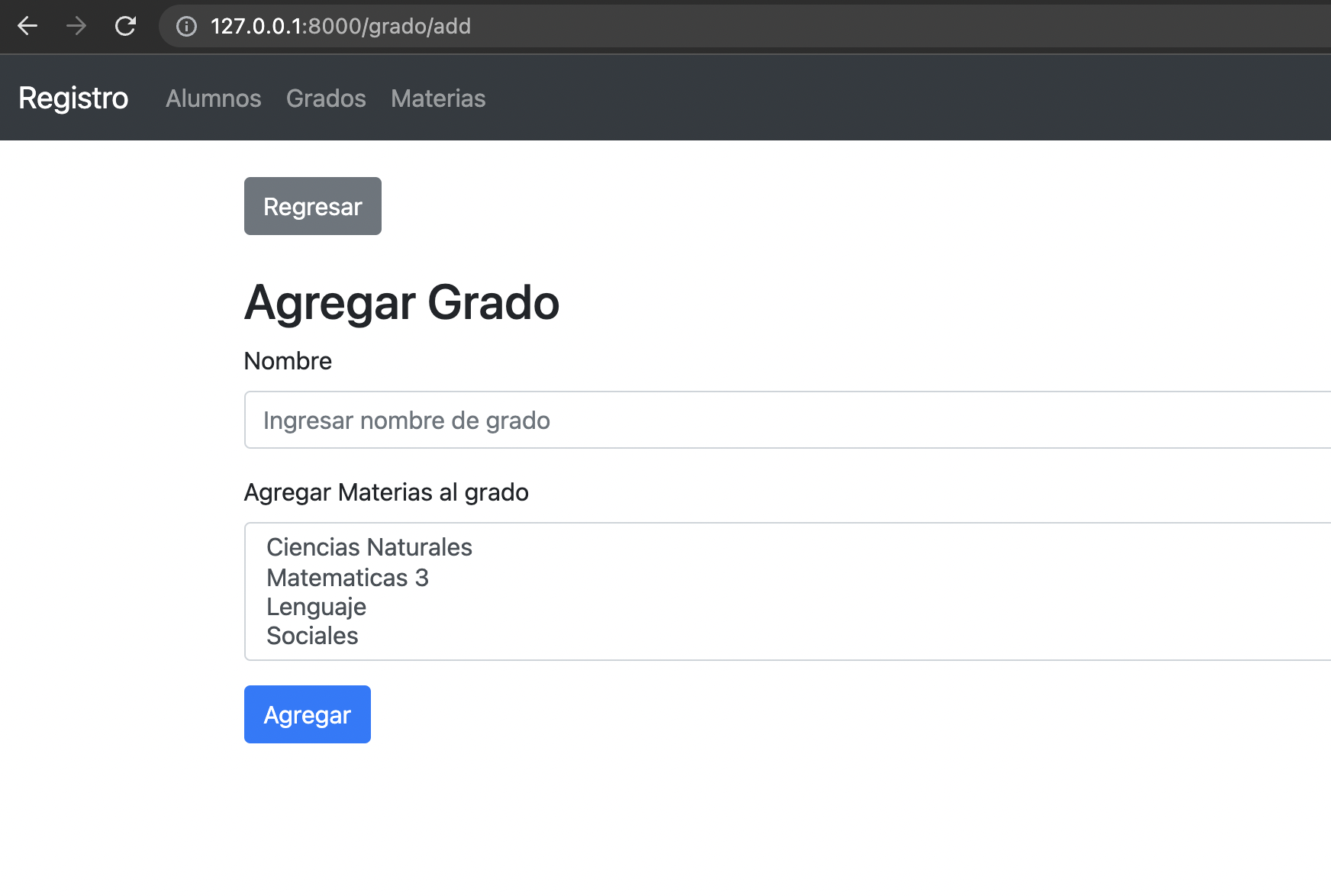Click the browser forward arrow
1331x896 pixels.
tap(76, 26)
